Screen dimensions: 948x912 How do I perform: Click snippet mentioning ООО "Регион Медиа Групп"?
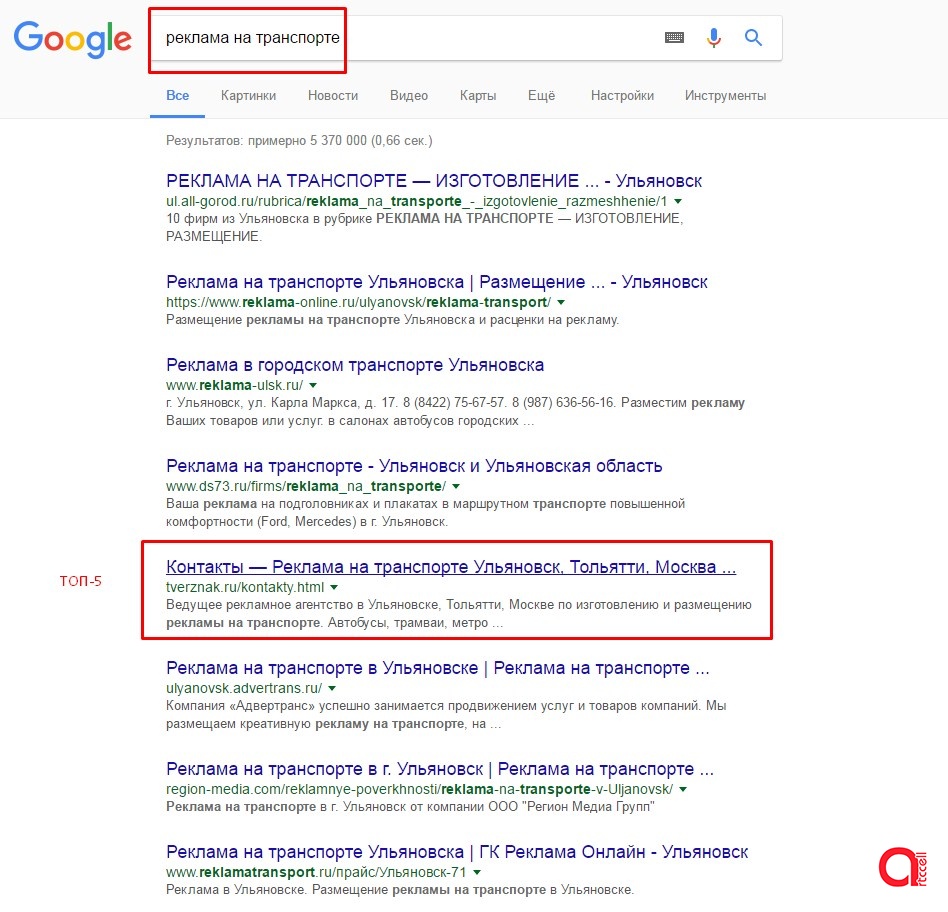[411, 807]
